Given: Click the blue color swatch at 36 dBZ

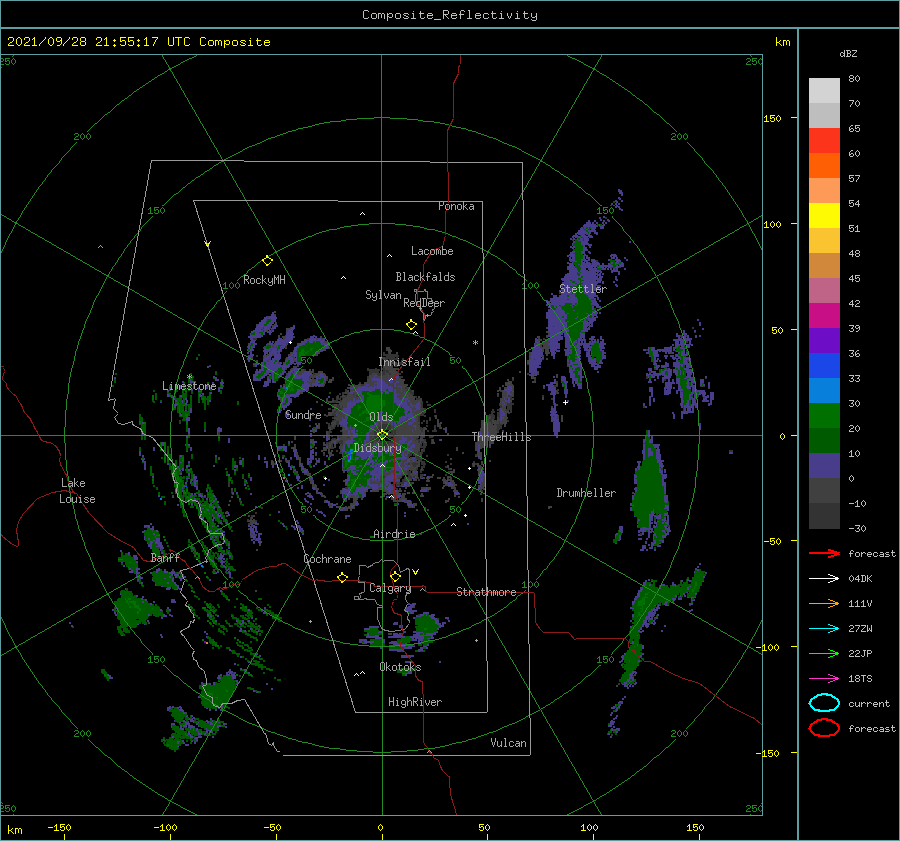Looking at the screenshot, I should (824, 366).
